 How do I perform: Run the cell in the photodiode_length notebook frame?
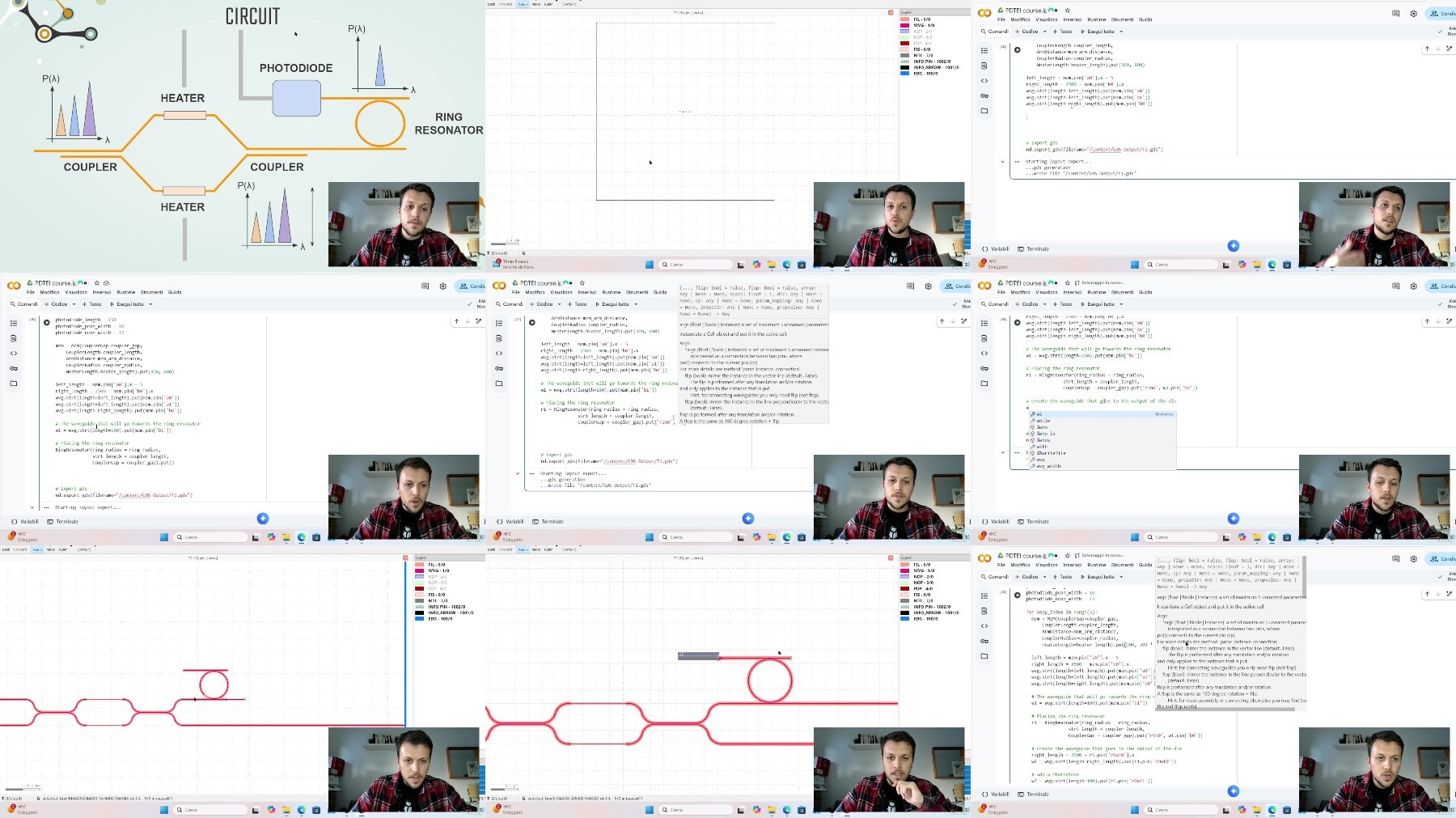[47, 322]
